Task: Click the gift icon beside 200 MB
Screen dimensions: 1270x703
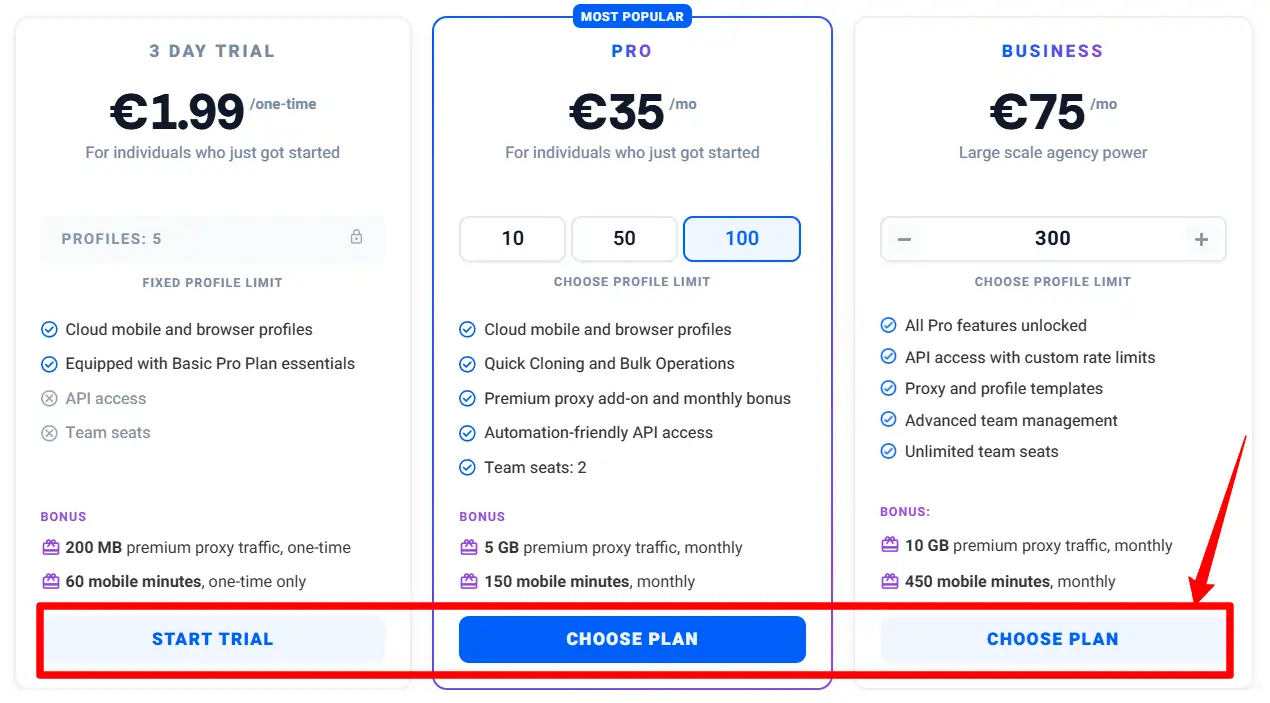Action: click(50, 548)
